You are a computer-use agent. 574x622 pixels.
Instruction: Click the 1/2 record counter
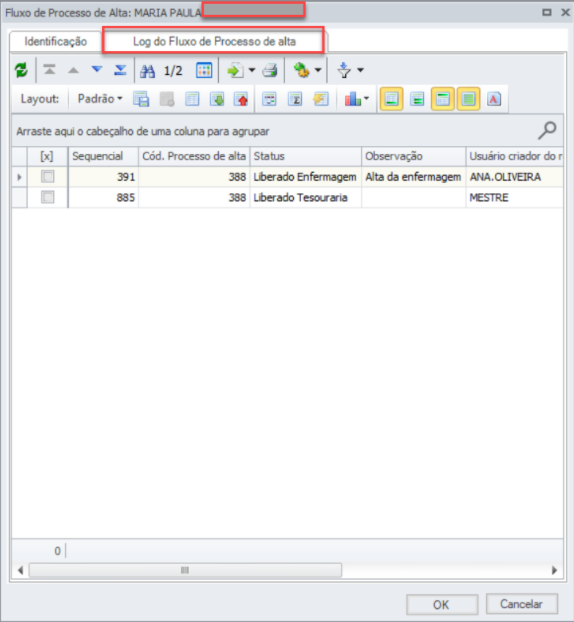[173, 71]
